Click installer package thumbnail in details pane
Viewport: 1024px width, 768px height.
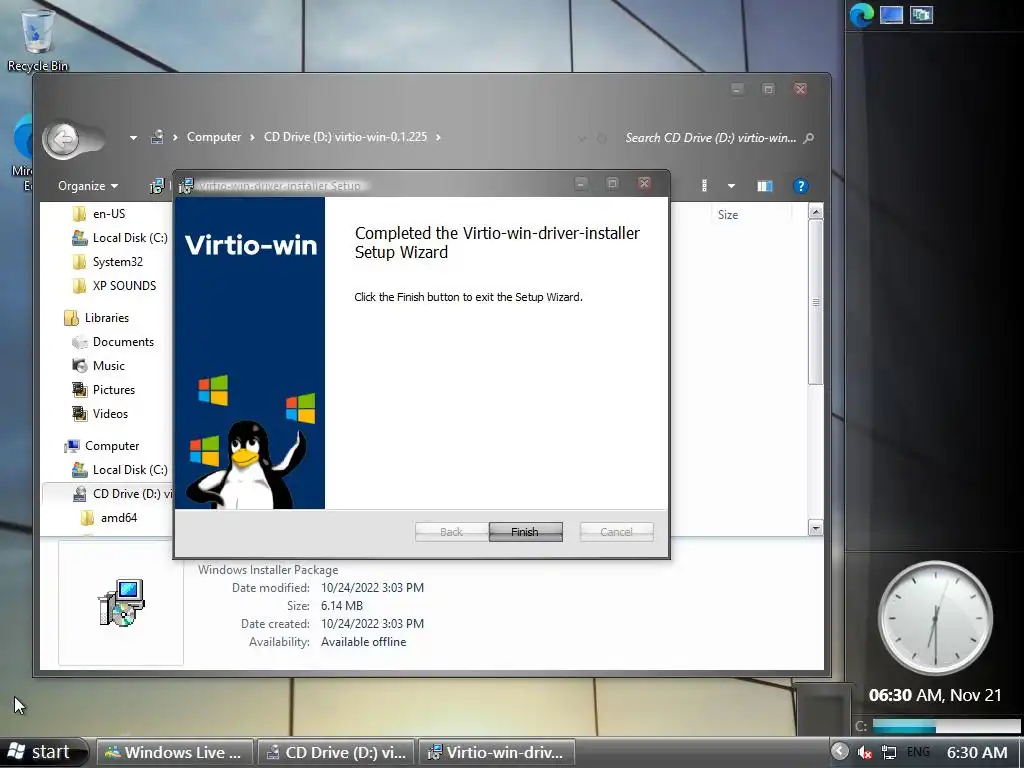(x=121, y=602)
